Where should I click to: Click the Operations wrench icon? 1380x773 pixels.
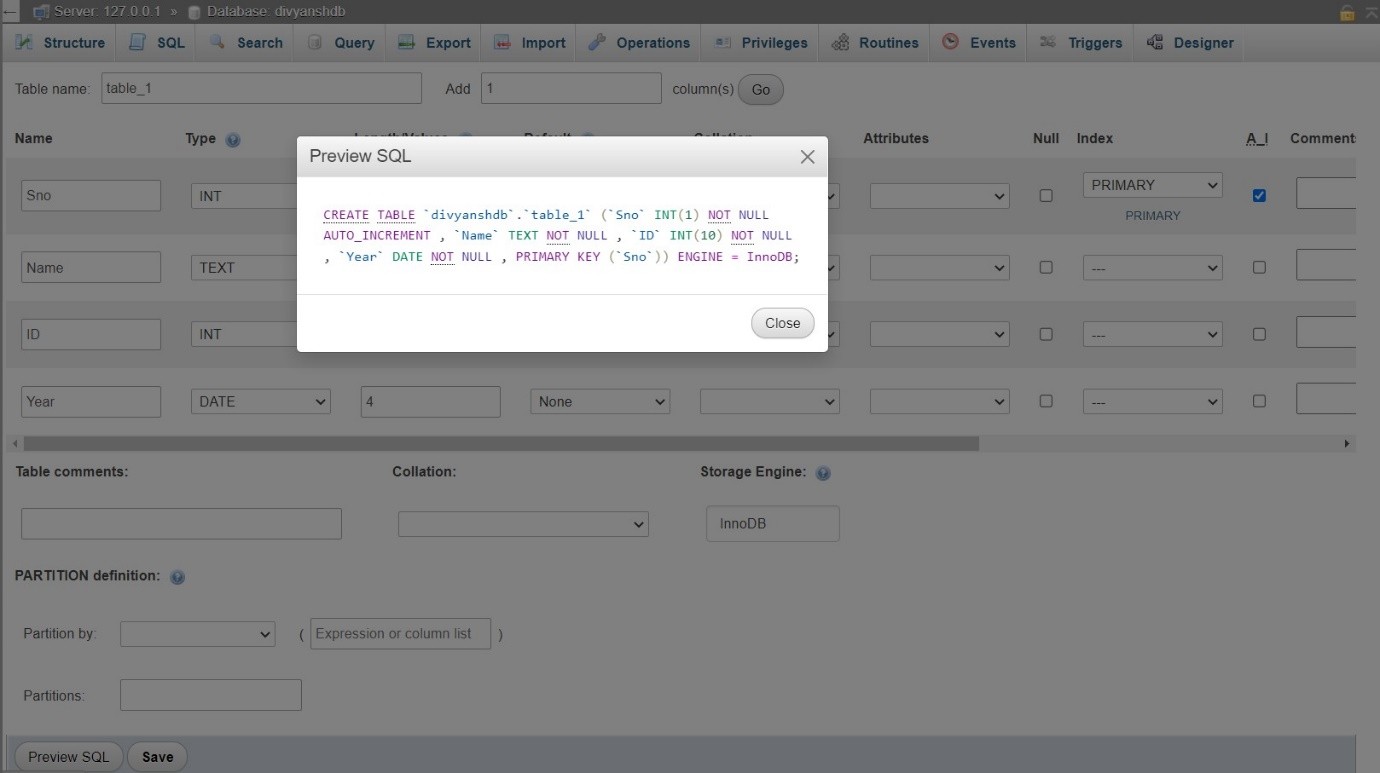point(597,43)
